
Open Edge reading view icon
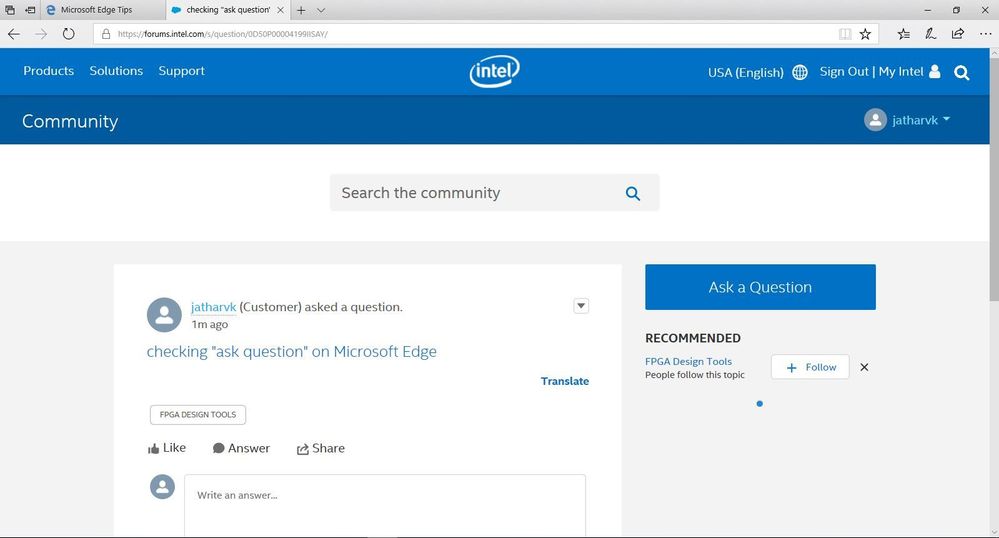click(x=845, y=33)
